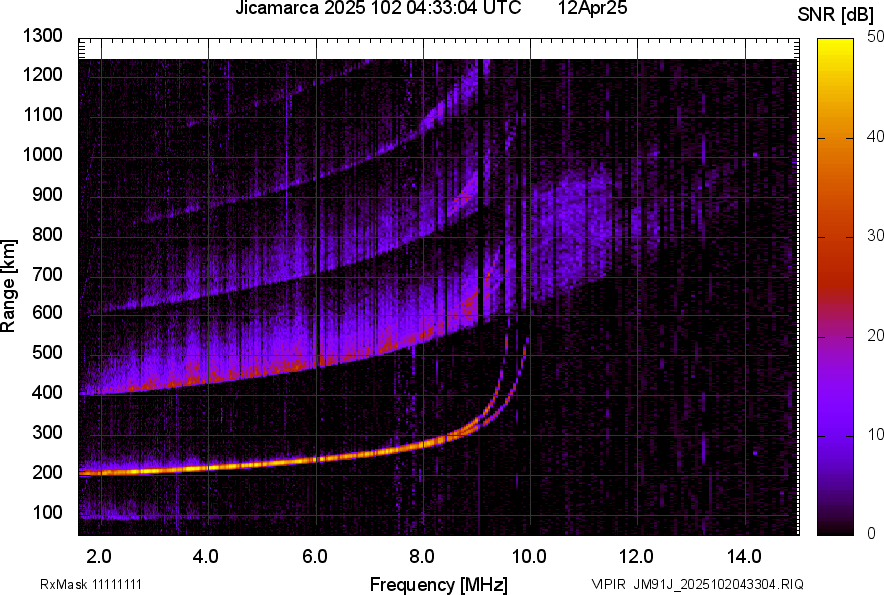This screenshot has height=595, width=884.
Task: Click the plot title 'Jicamarca 2025 102 04:33:04 UTC'
Action: coord(378,8)
